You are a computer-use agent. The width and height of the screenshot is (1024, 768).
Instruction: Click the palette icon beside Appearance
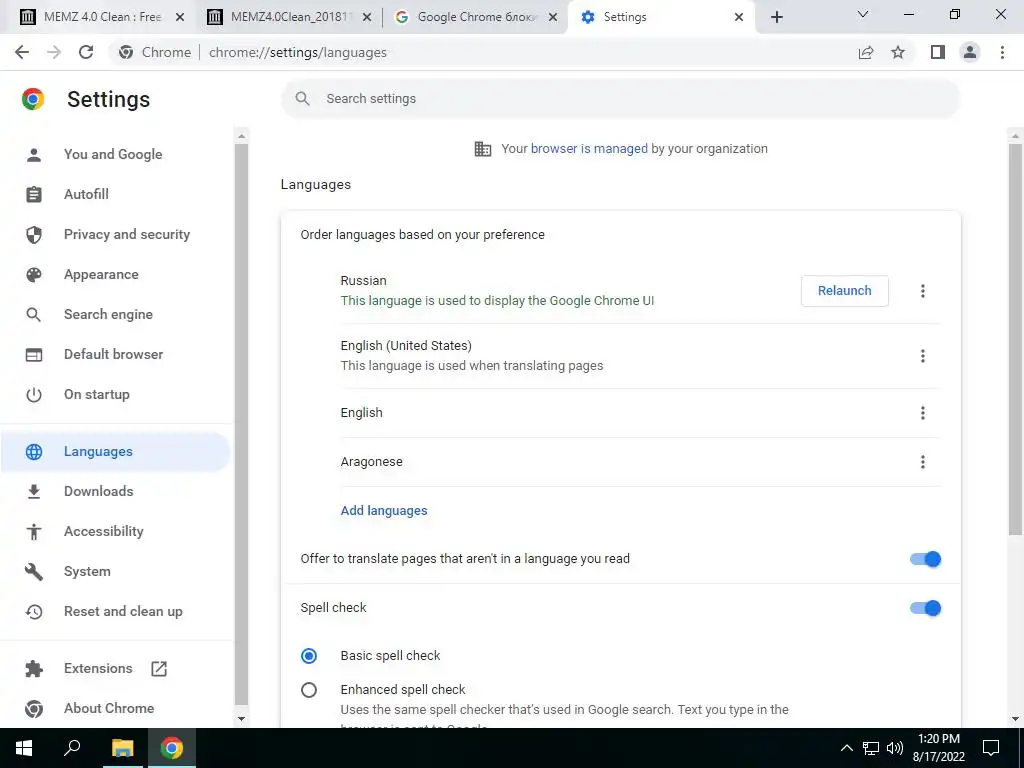tap(34, 275)
